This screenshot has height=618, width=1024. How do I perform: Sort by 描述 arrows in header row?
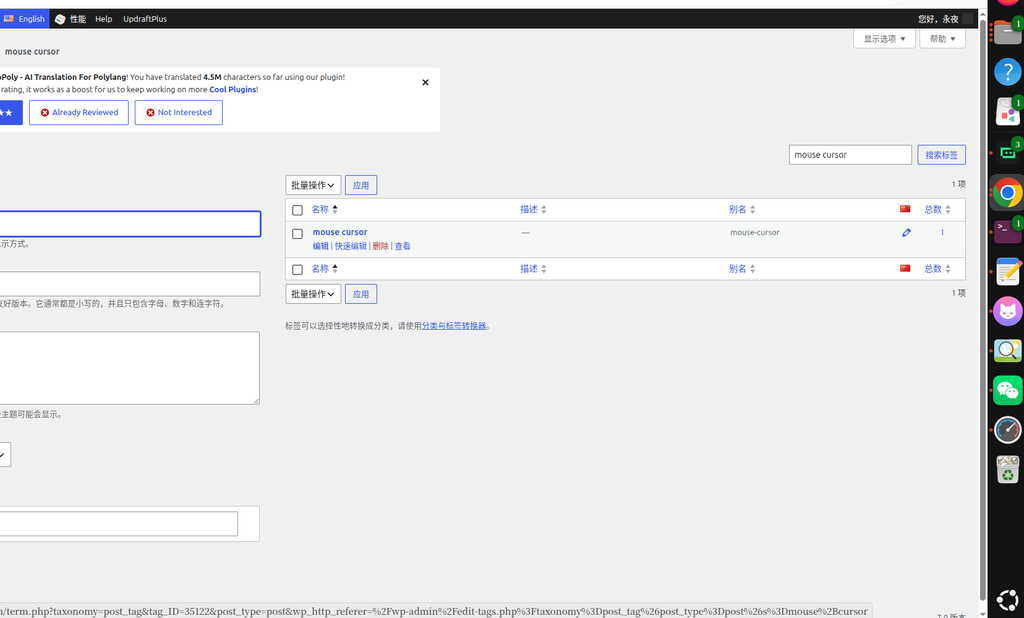pyautogui.click(x=543, y=209)
